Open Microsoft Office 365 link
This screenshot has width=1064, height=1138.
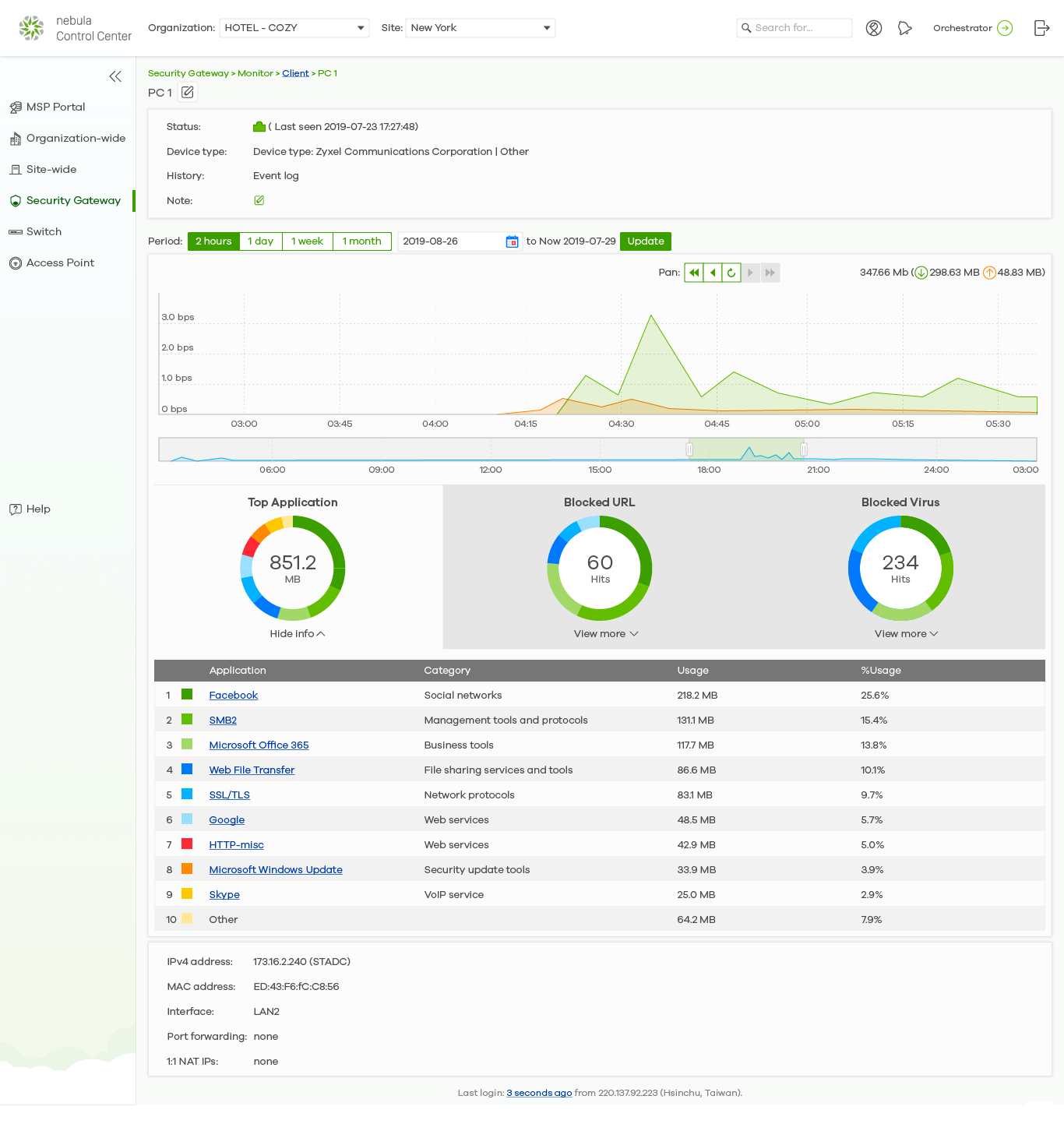coord(259,745)
